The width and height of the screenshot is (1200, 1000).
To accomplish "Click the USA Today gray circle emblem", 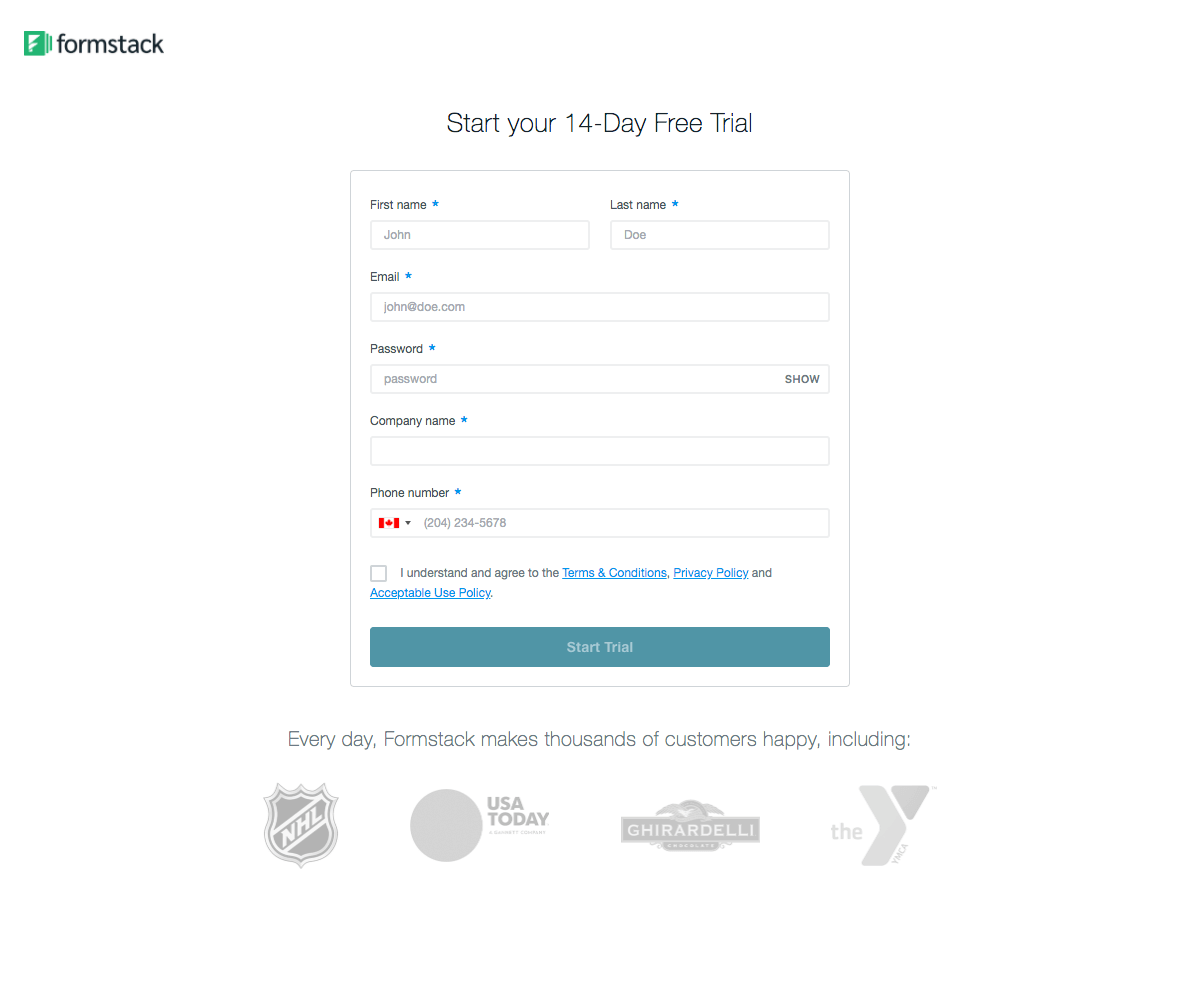I will click(446, 825).
